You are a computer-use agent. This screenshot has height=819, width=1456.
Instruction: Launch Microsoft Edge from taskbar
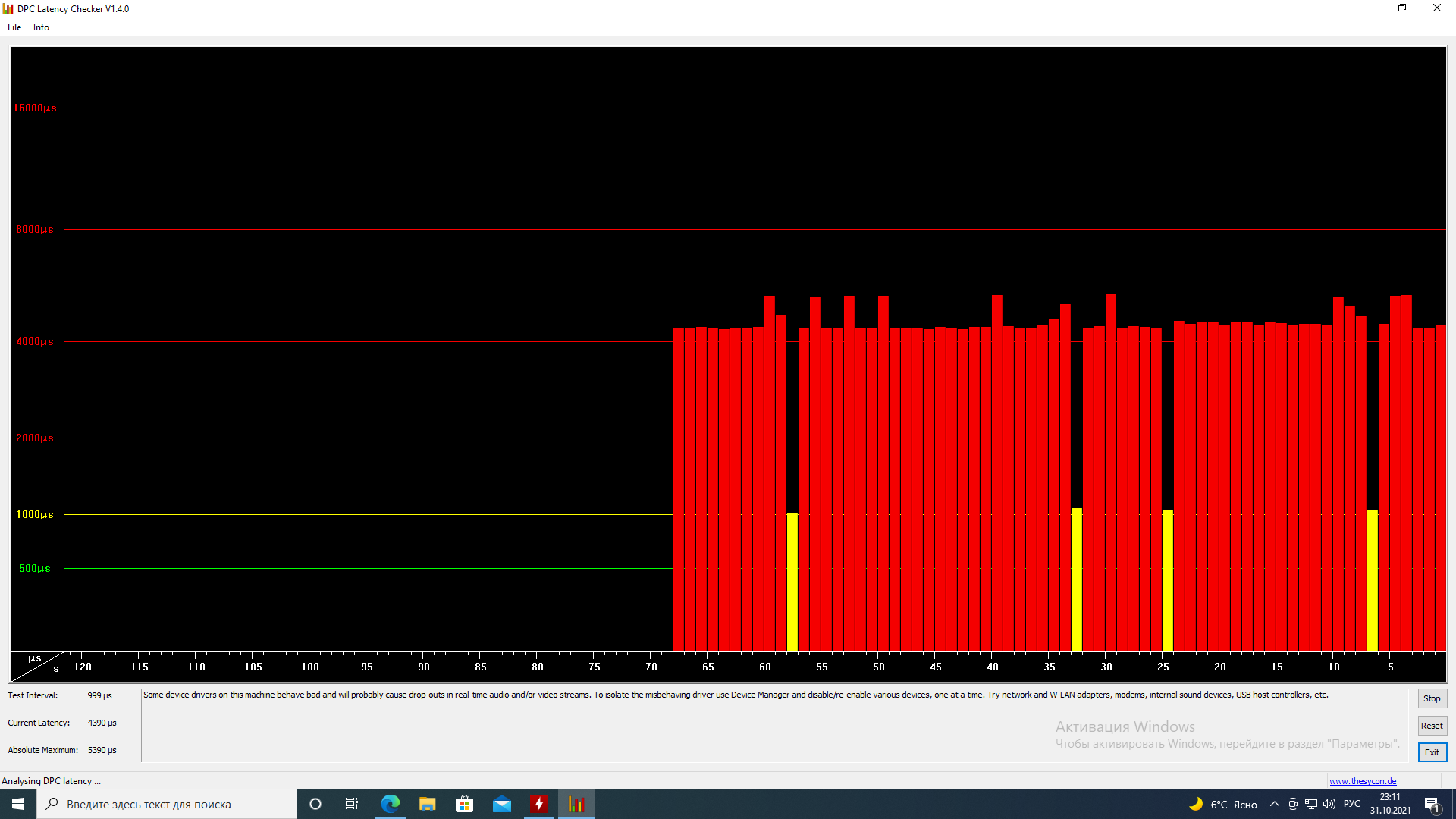390,804
